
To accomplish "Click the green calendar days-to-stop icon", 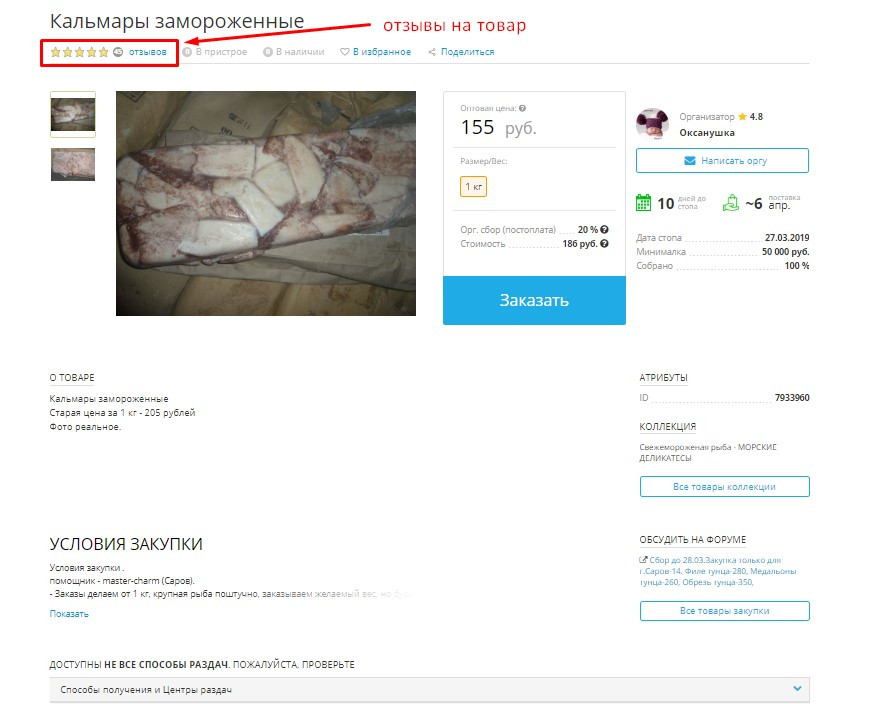I will 643,203.
